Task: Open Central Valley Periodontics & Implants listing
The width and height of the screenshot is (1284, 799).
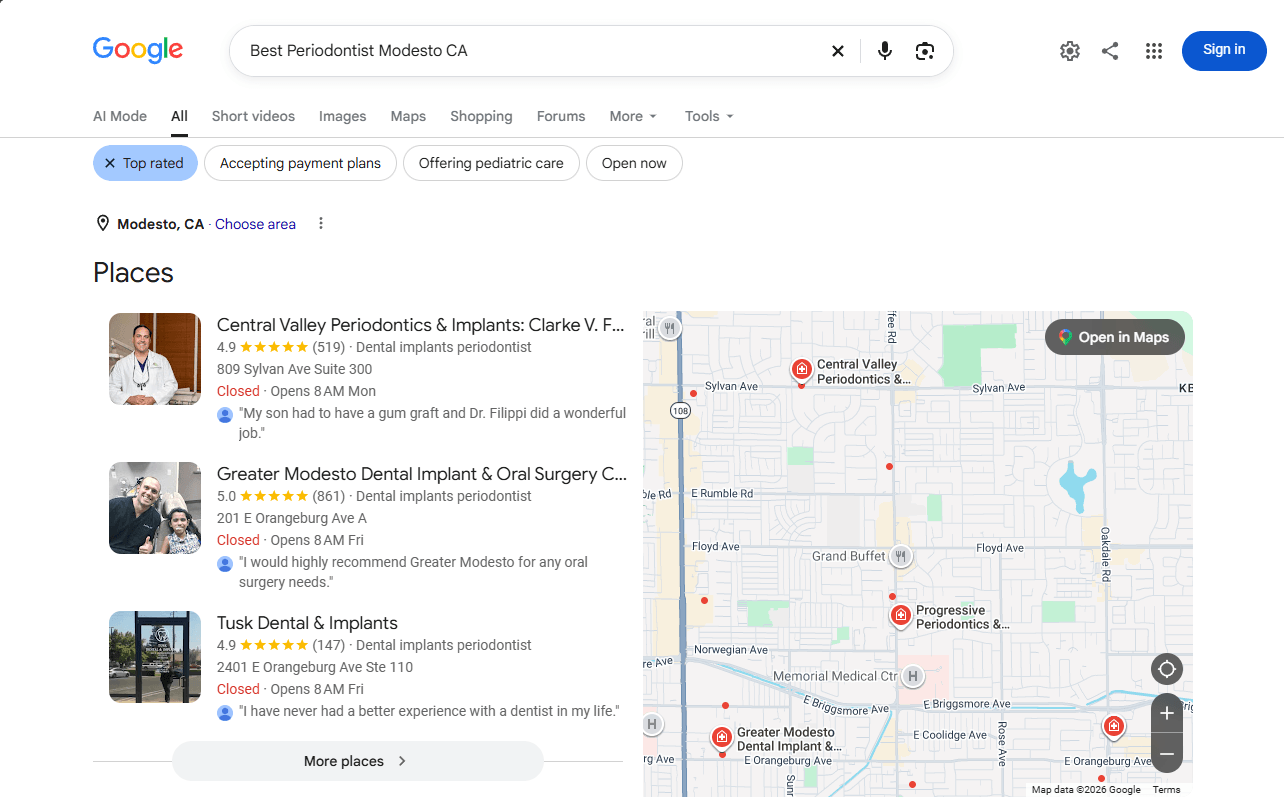Action: point(420,325)
